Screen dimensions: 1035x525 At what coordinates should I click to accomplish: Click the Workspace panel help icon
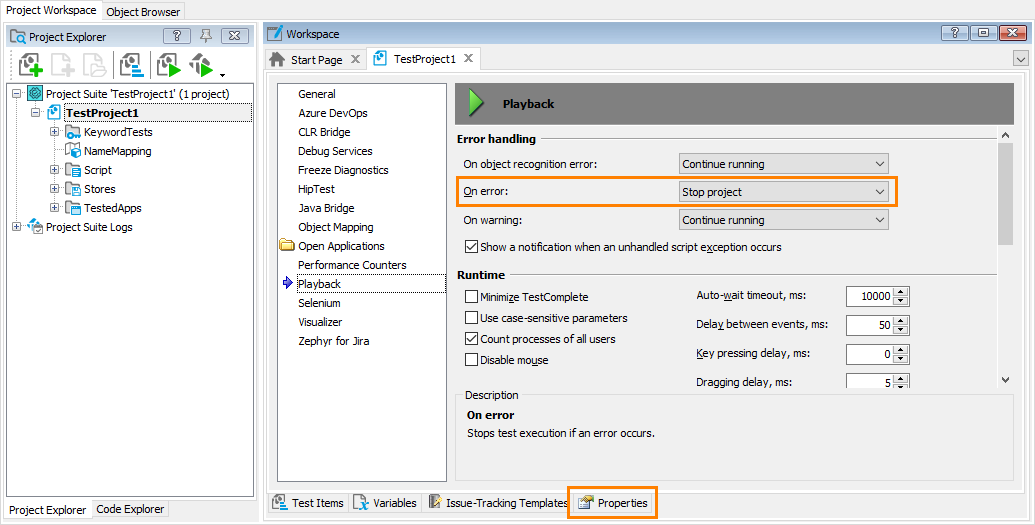tap(954, 33)
